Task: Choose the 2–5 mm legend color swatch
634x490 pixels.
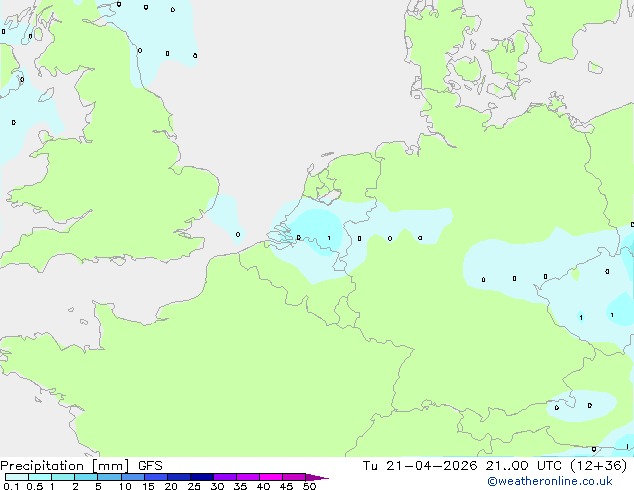Action: click(86, 477)
